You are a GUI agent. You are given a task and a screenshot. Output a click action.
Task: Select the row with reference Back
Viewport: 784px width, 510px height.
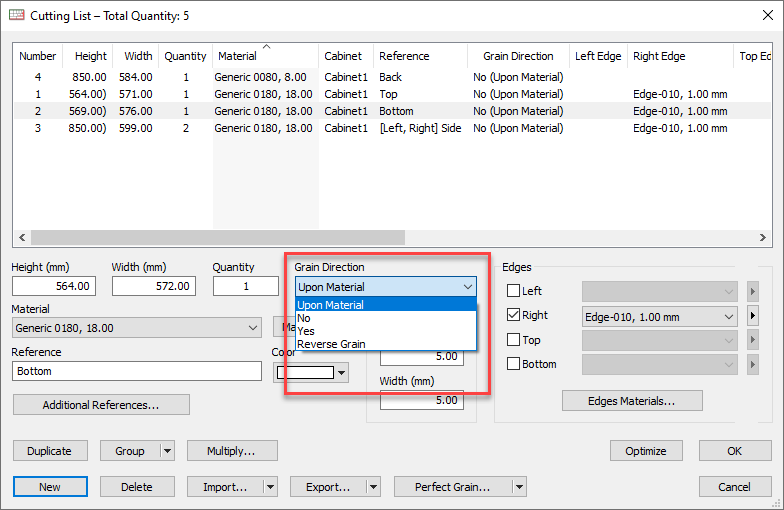click(x=392, y=77)
